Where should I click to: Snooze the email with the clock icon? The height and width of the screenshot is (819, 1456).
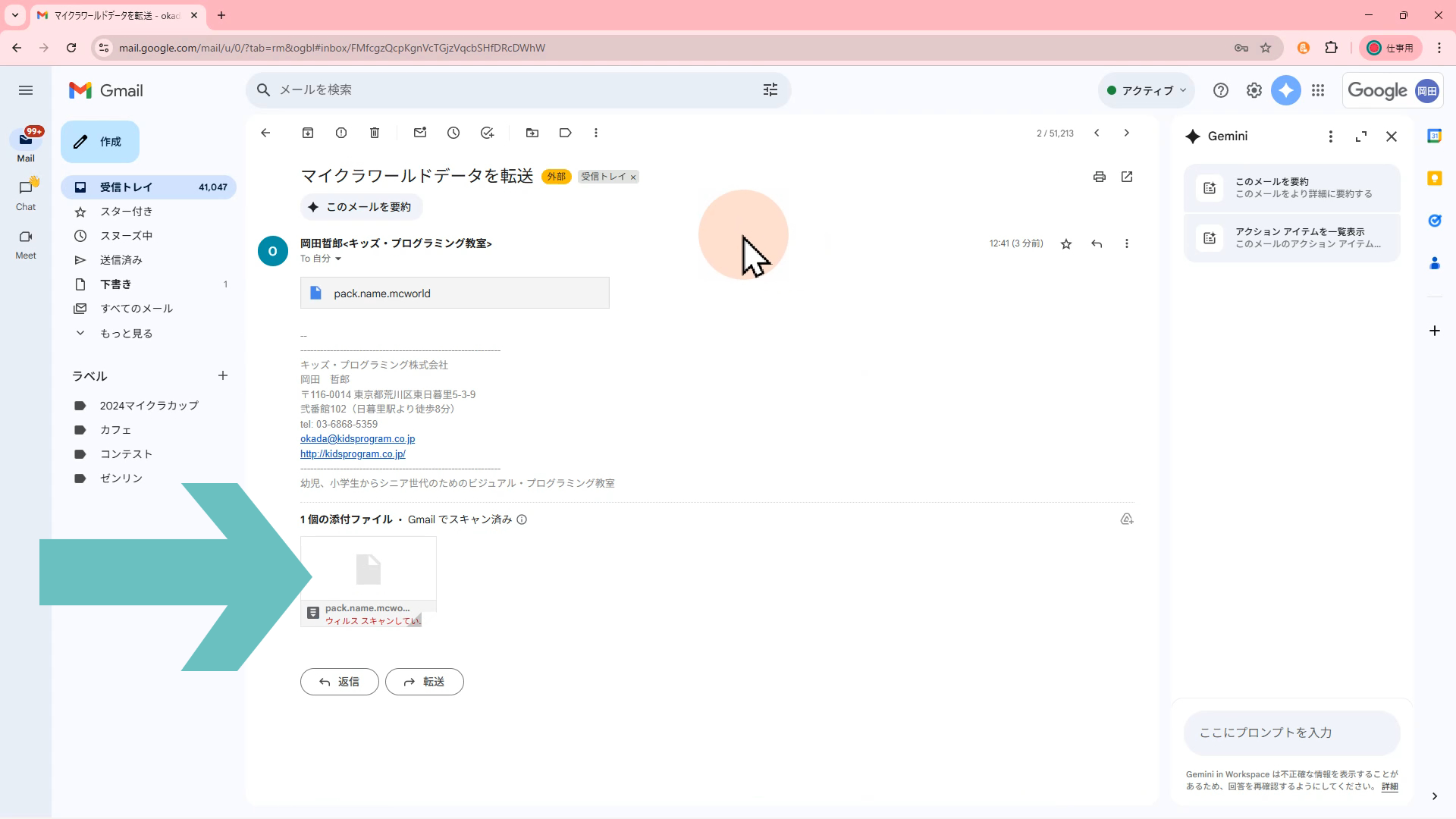(453, 133)
